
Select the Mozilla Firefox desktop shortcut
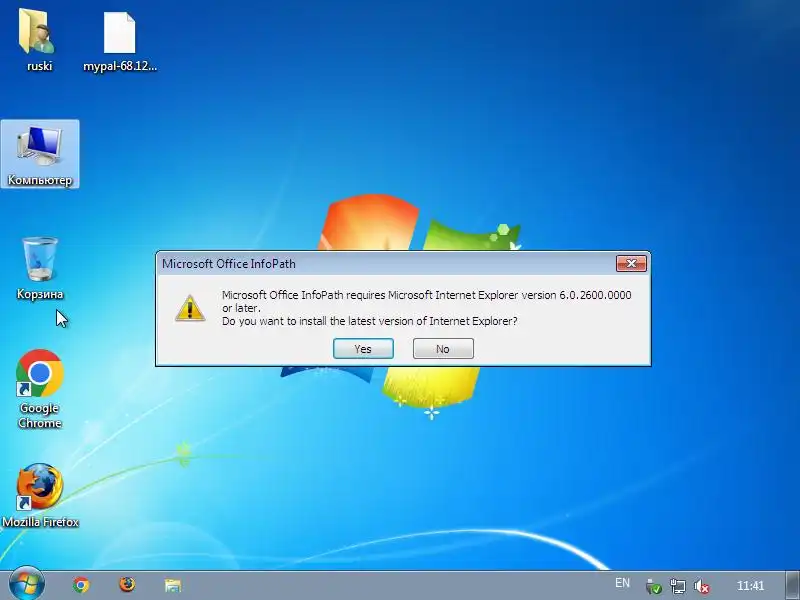pos(40,495)
